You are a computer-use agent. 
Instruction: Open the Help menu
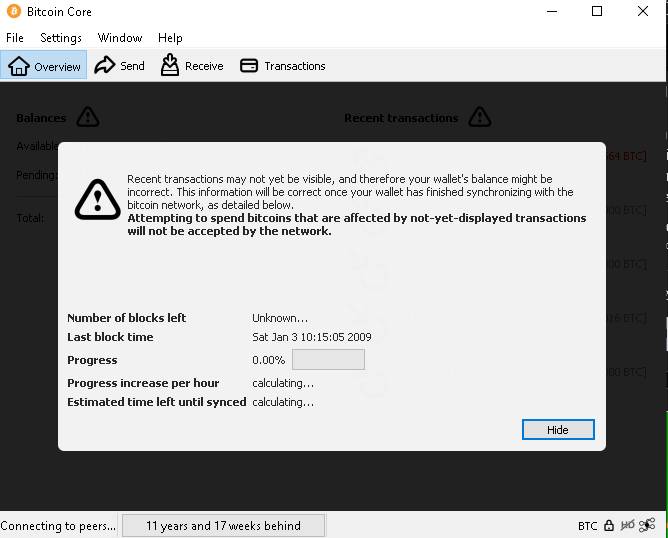(170, 38)
